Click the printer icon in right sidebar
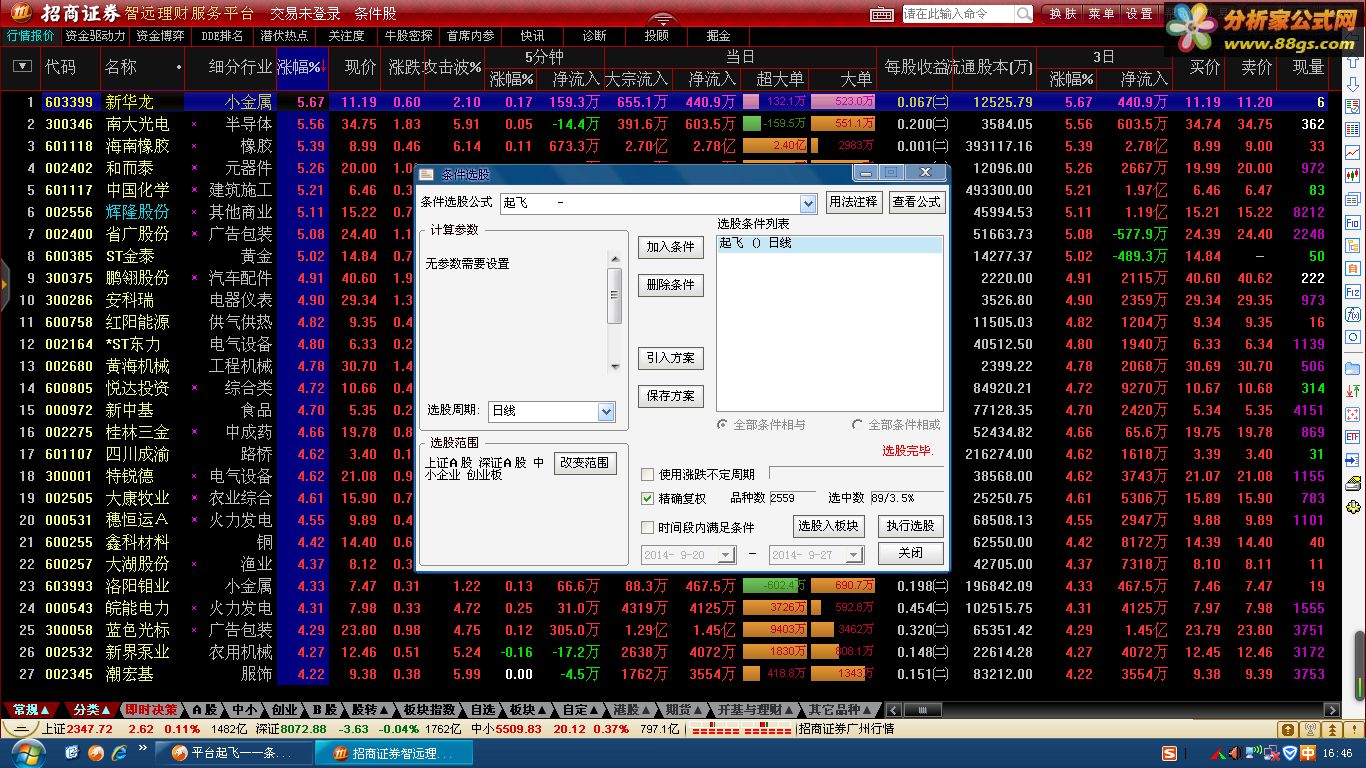1366x768 pixels. (1353, 483)
